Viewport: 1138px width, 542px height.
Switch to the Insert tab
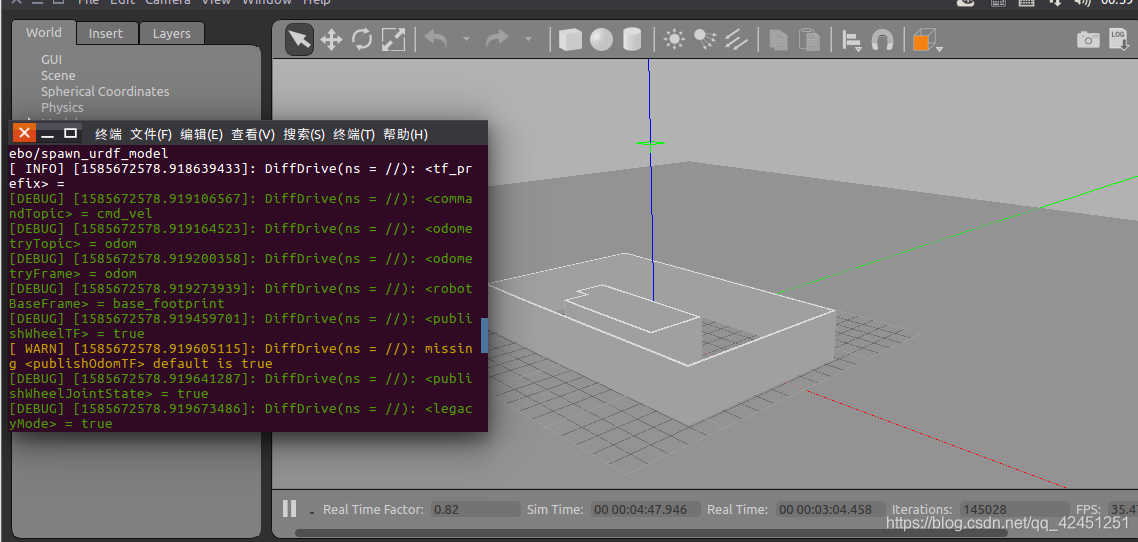105,33
